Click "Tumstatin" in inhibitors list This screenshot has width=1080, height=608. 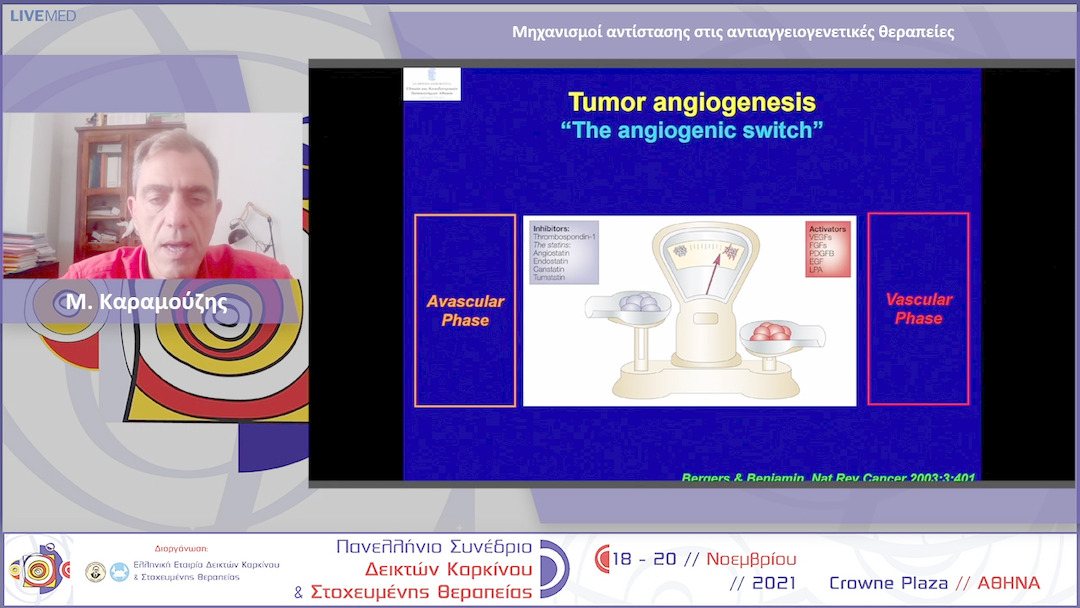pos(548,277)
